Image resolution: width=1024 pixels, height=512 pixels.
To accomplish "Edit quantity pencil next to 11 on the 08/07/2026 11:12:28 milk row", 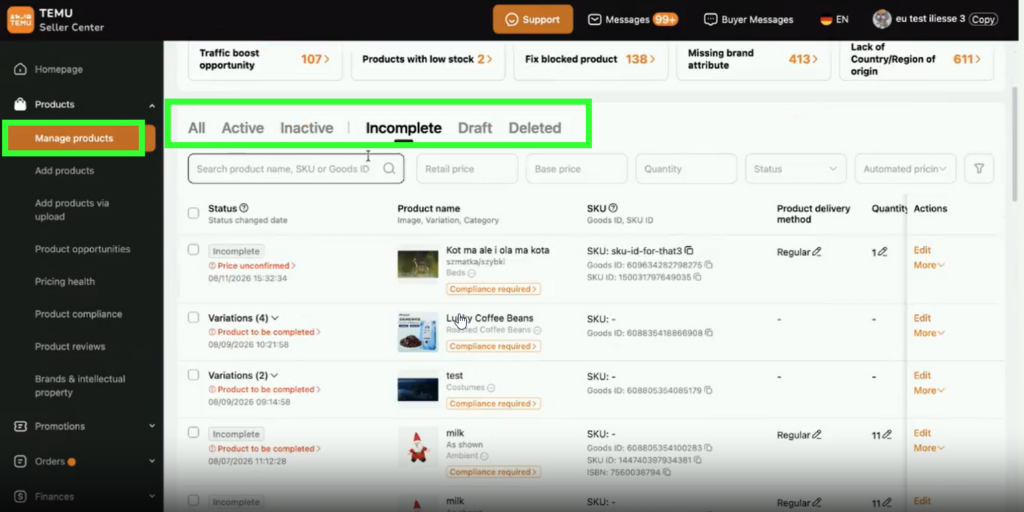I will 886,434.
